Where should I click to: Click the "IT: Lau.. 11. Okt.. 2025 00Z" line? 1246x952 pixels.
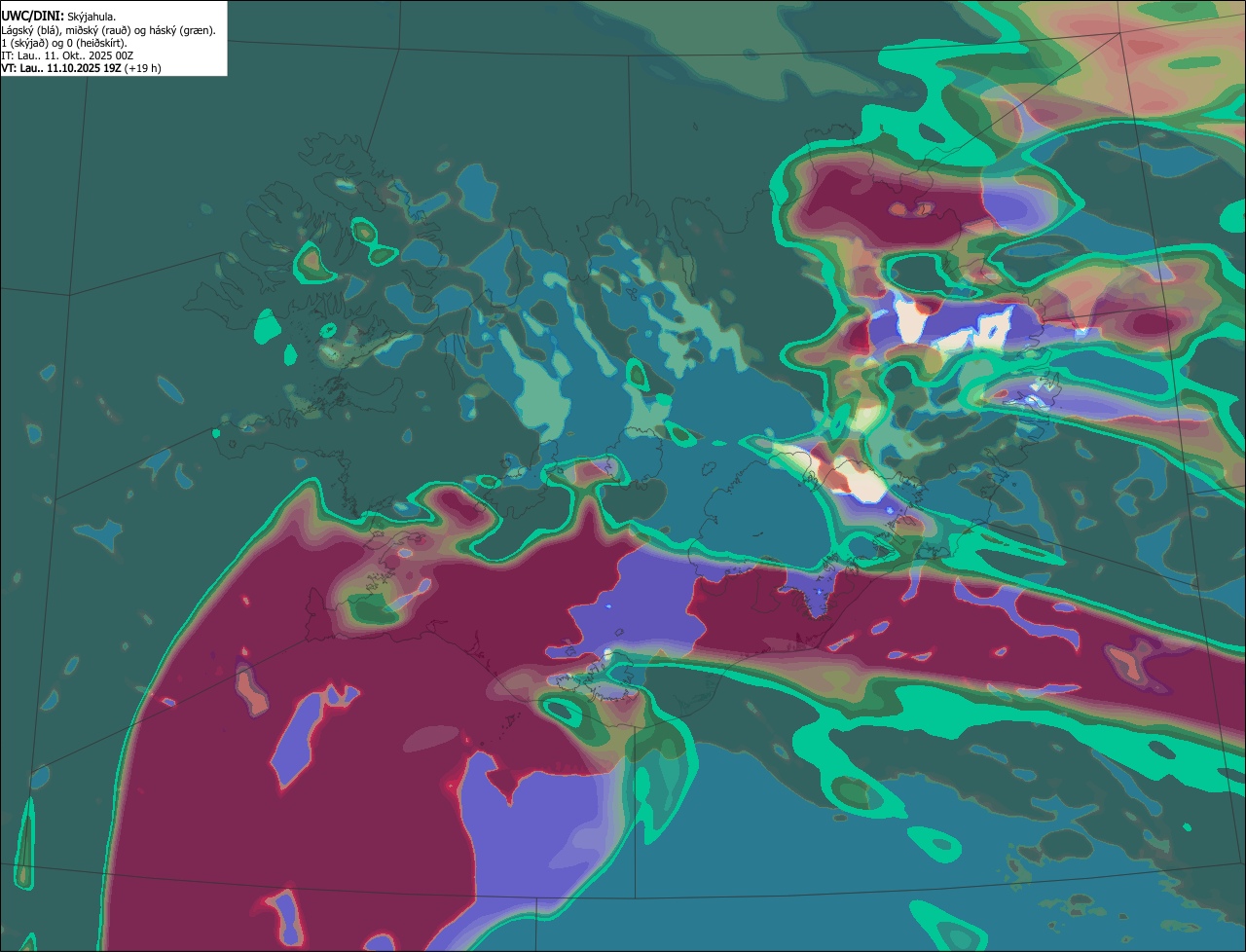pyautogui.click(x=67, y=55)
